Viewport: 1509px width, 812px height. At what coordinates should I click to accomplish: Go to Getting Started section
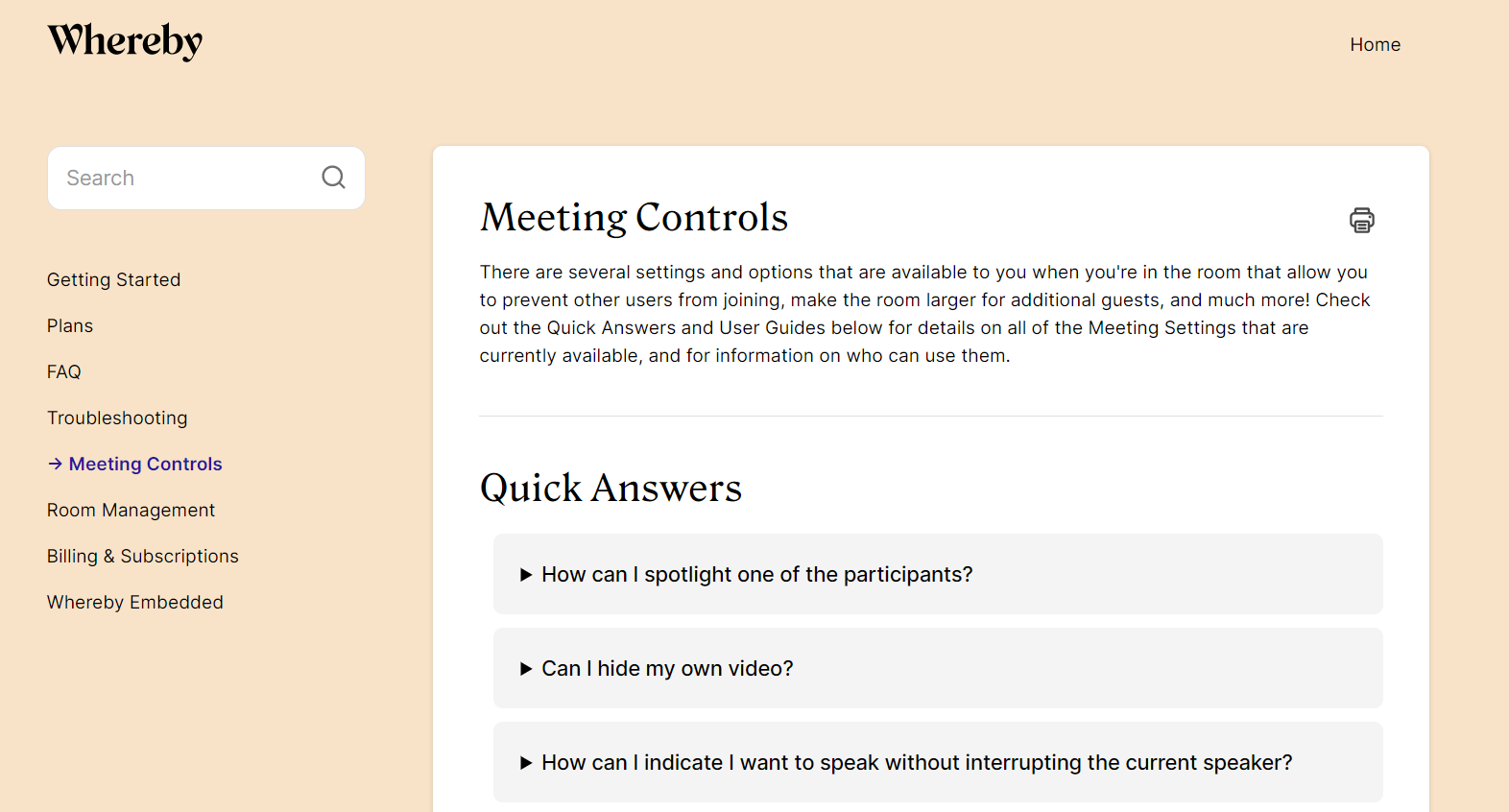[113, 279]
